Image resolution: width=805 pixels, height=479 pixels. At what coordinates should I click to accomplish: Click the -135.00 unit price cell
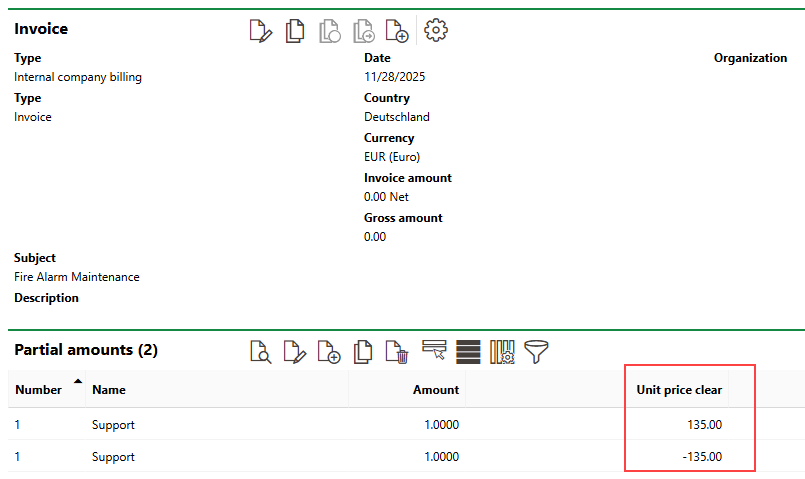702,456
